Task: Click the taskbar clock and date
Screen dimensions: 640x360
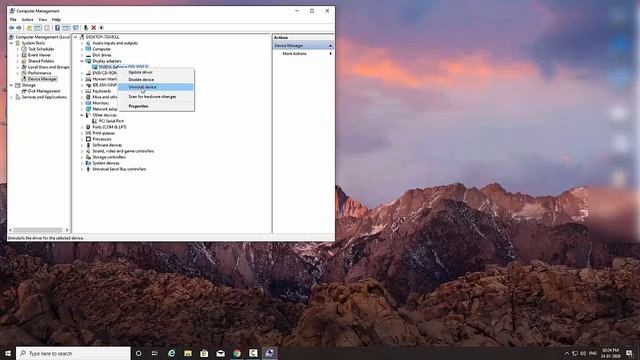Action: (x=610, y=353)
